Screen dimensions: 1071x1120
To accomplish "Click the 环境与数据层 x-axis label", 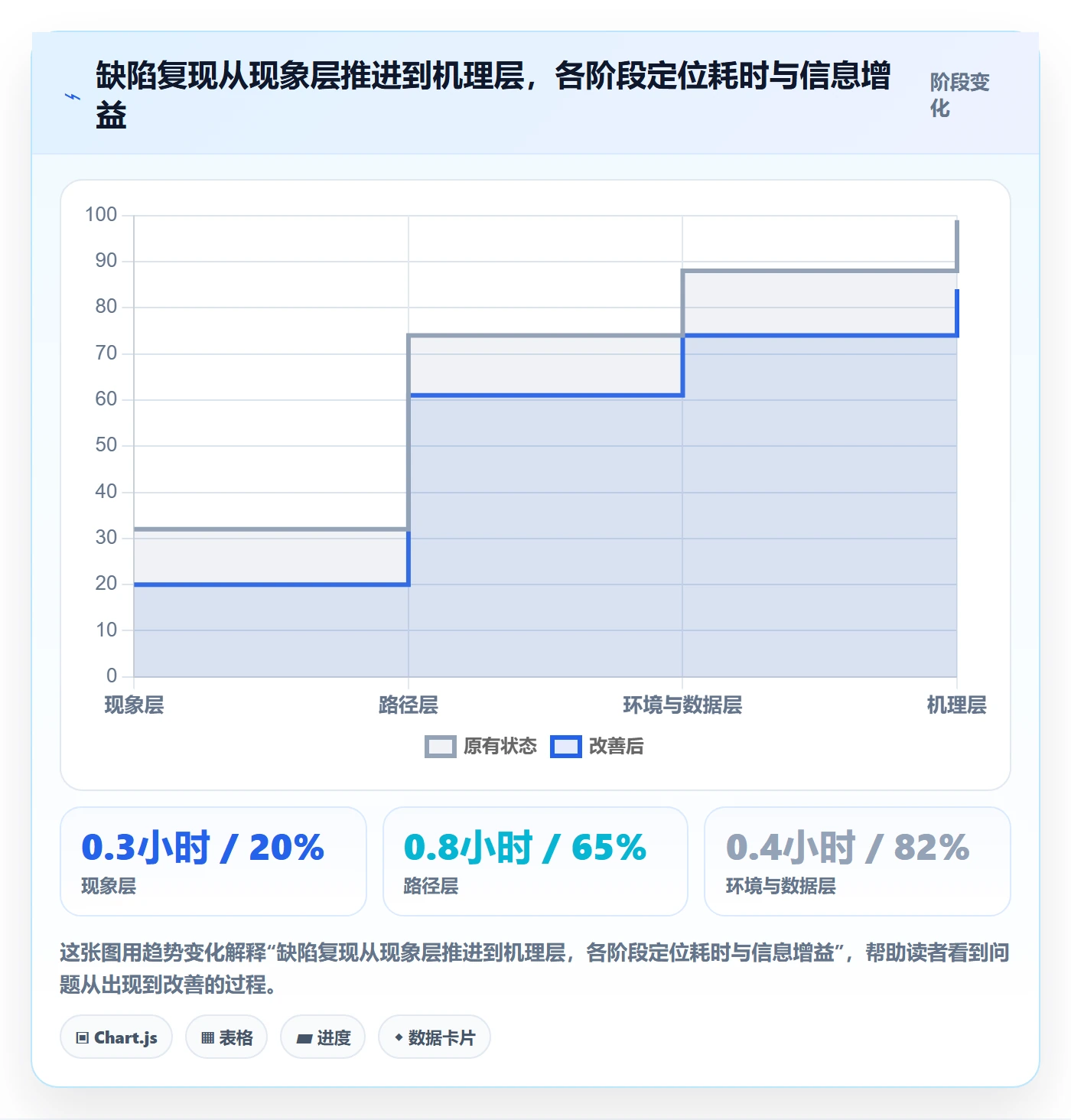I will pyautogui.click(x=682, y=705).
